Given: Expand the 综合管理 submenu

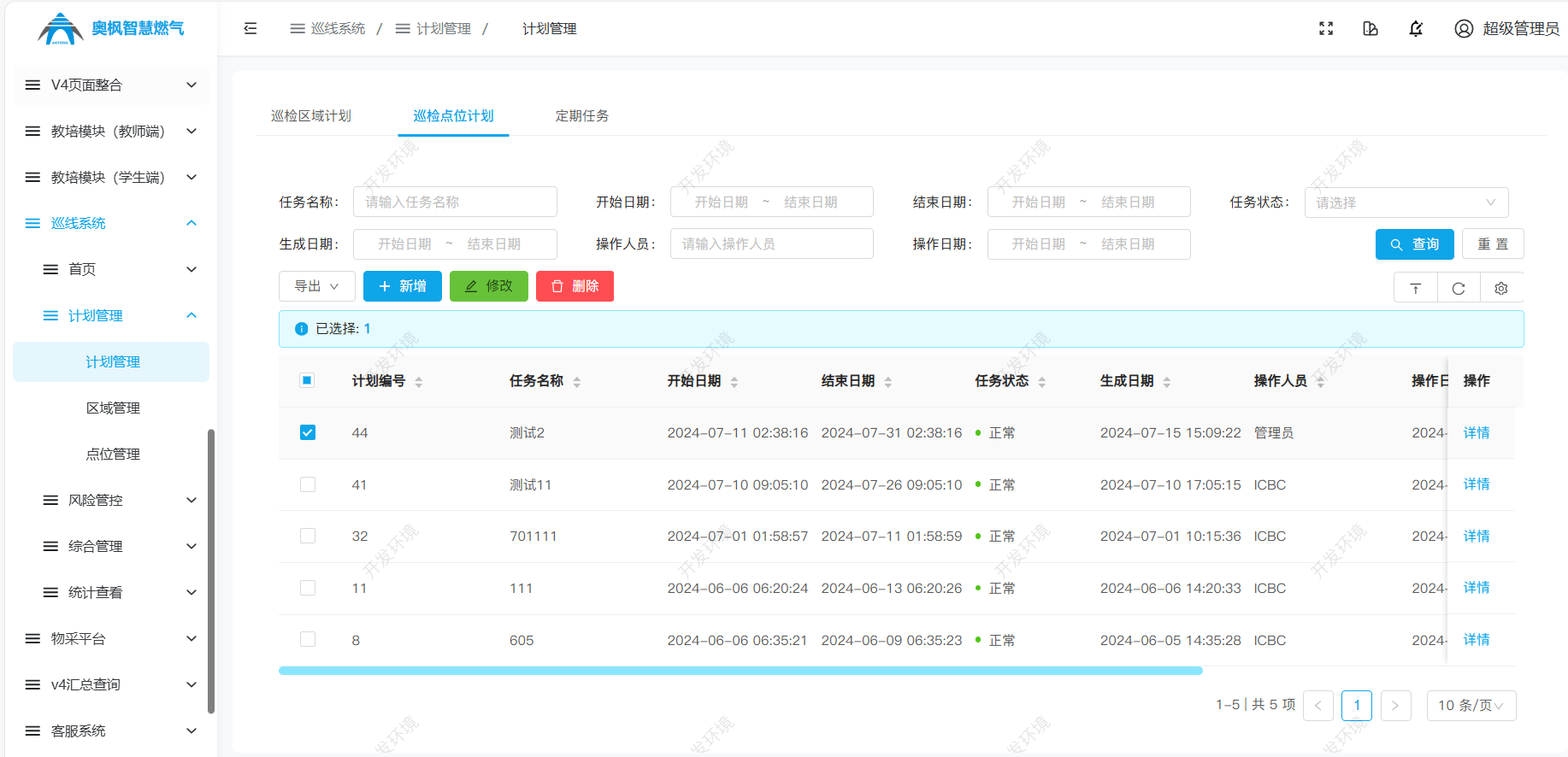Looking at the screenshot, I should [x=111, y=546].
